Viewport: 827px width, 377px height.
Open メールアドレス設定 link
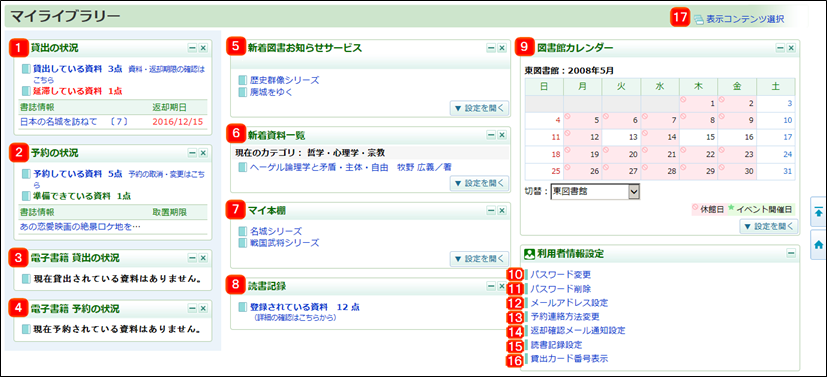pos(569,303)
